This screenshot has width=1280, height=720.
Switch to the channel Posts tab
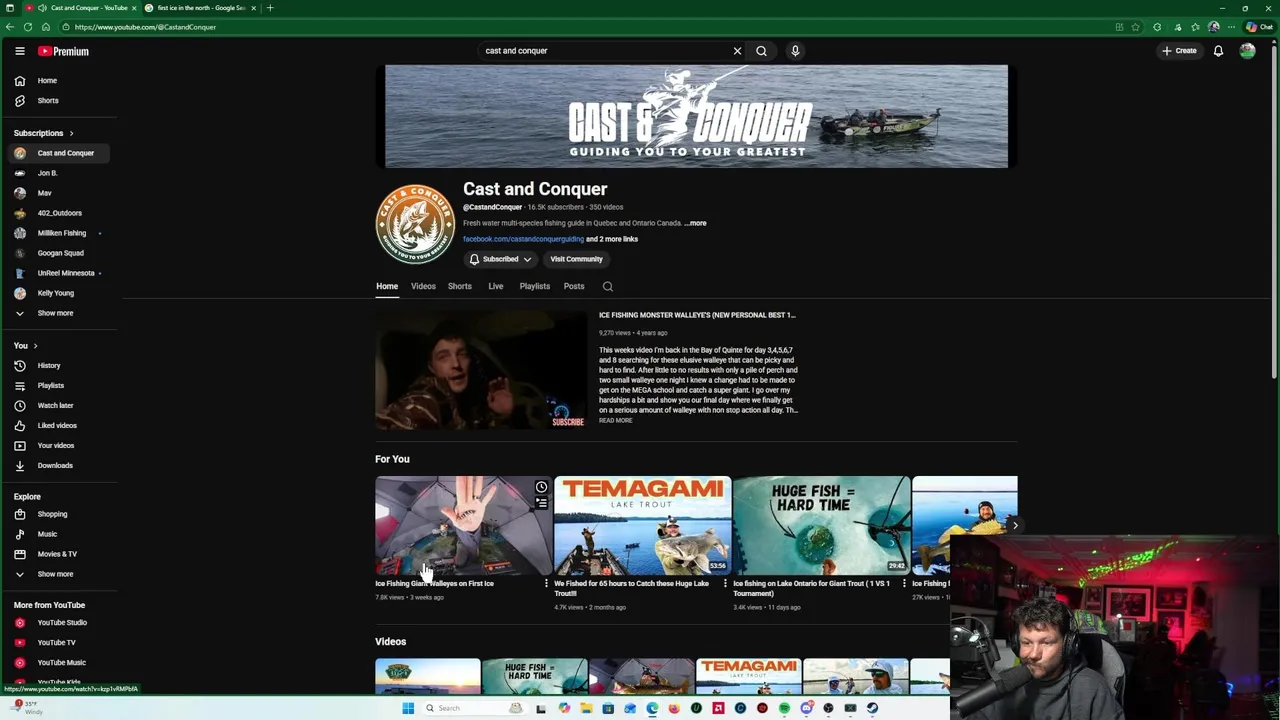574,287
